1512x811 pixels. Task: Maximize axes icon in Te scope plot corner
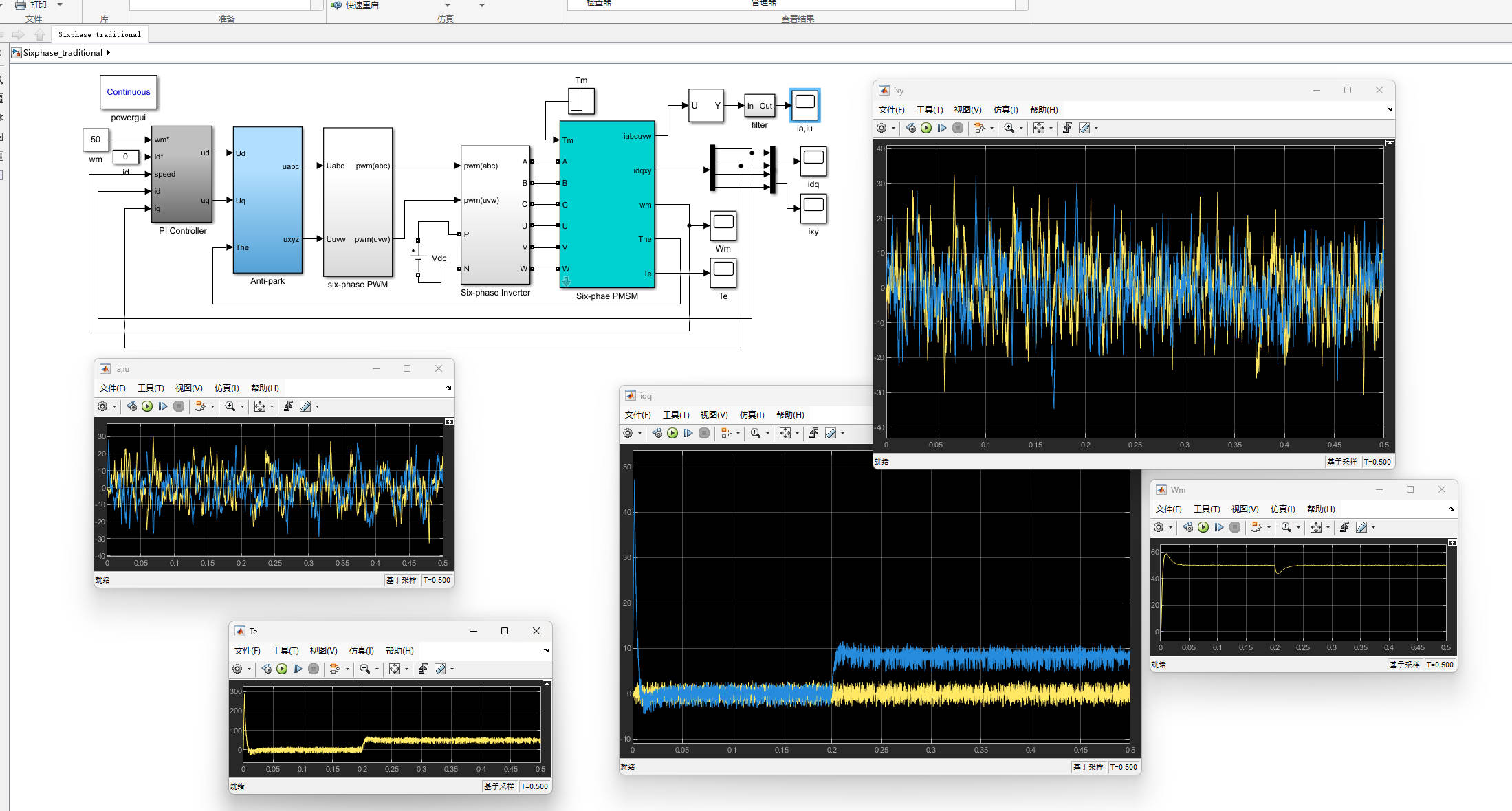pyautogui.click(x=547, y=684)
